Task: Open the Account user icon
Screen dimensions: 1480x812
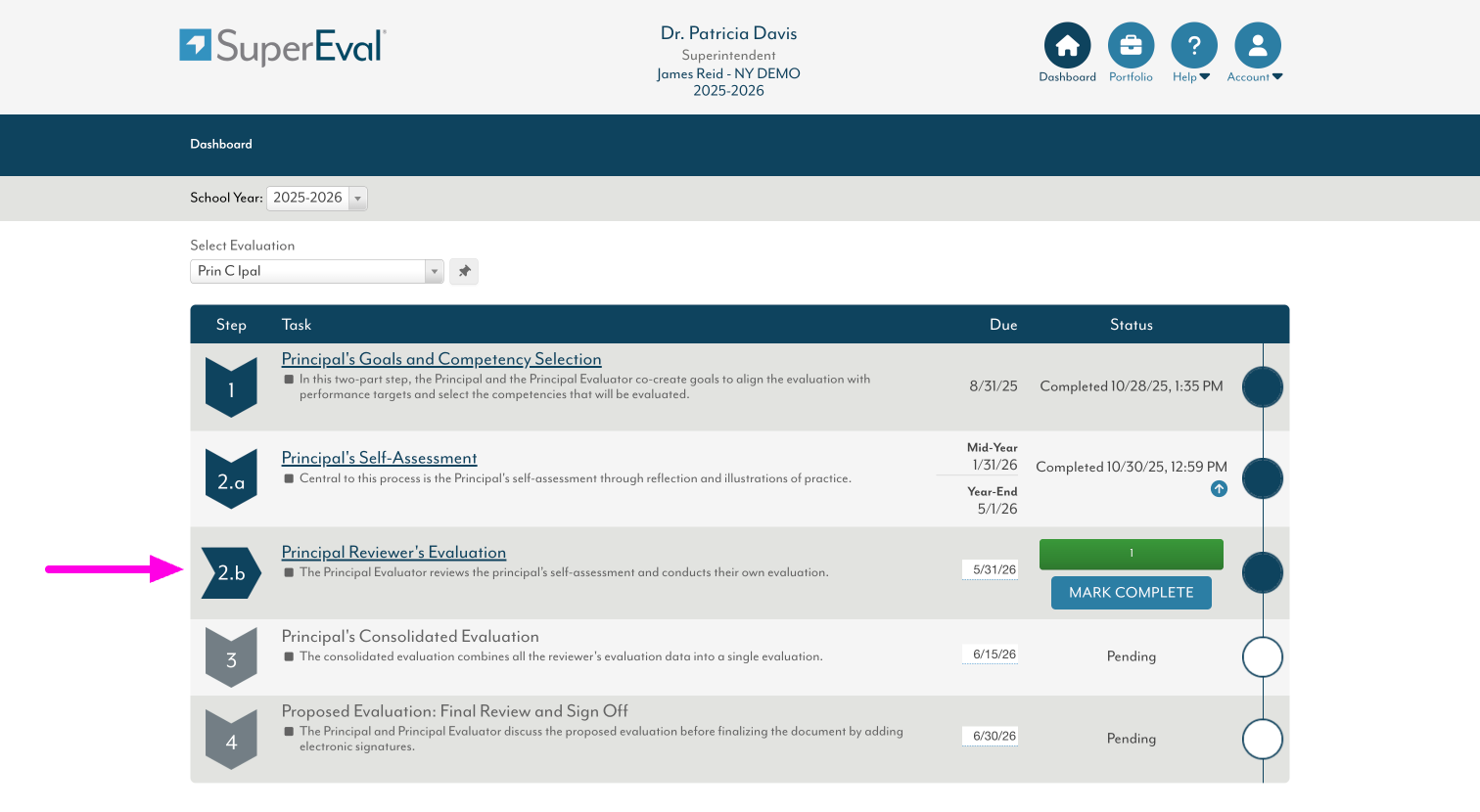Action: [1257, 46]
